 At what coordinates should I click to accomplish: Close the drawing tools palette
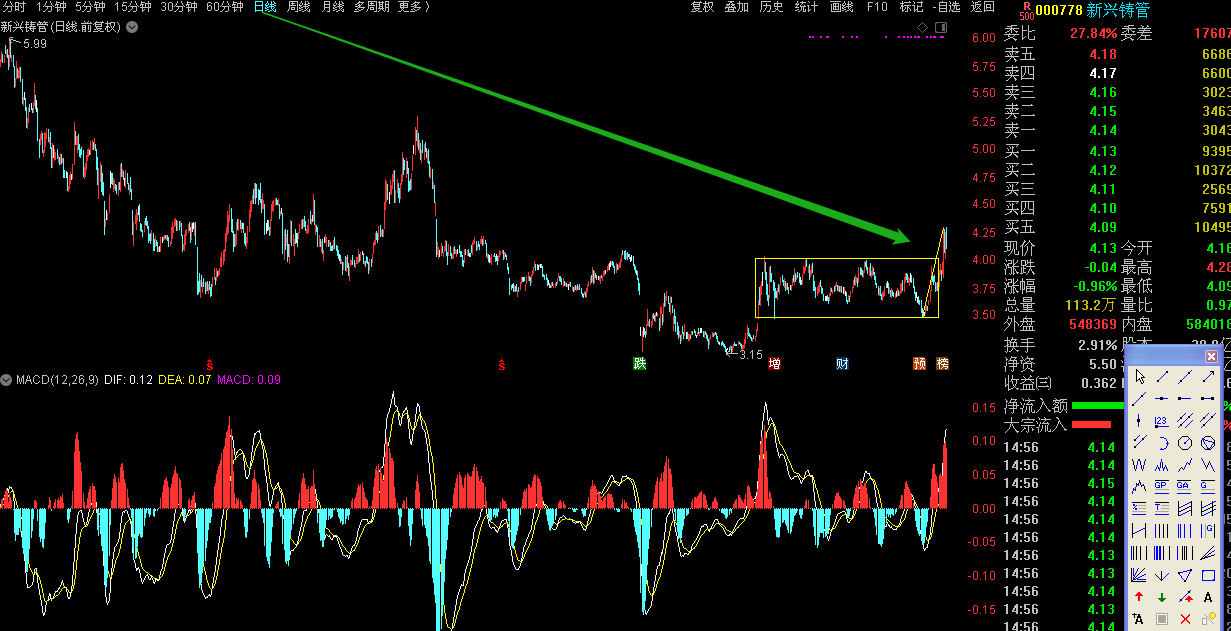tap(1211, 357)
